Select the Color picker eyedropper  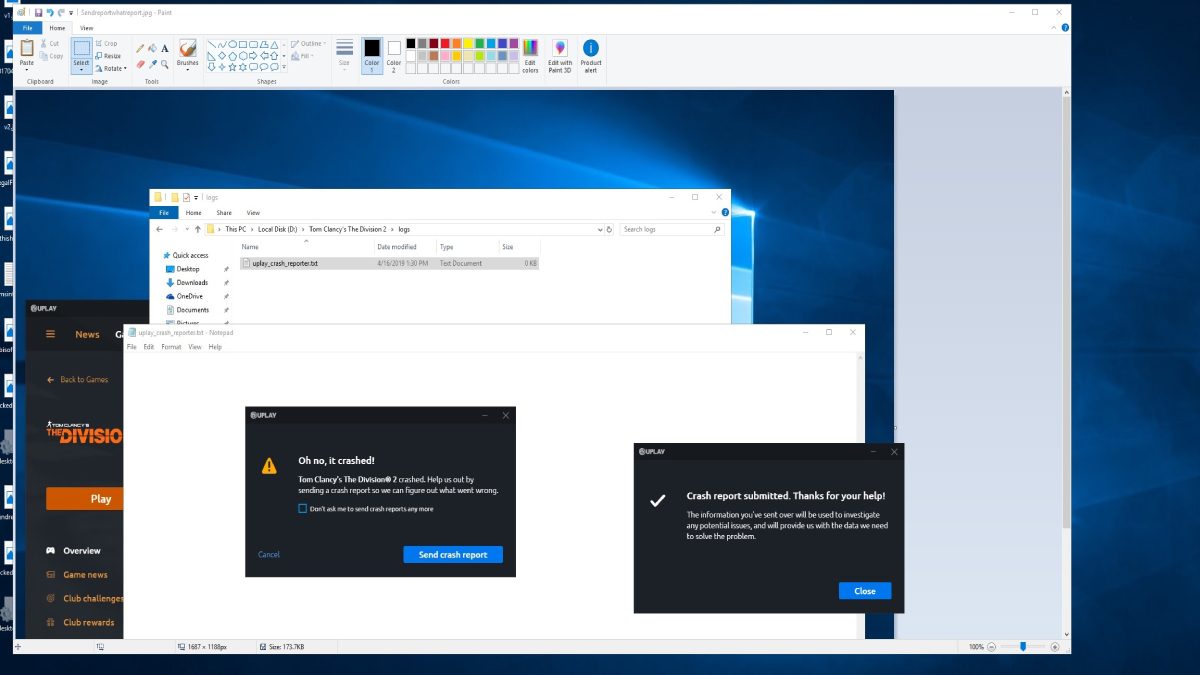(x=152, y=64)
